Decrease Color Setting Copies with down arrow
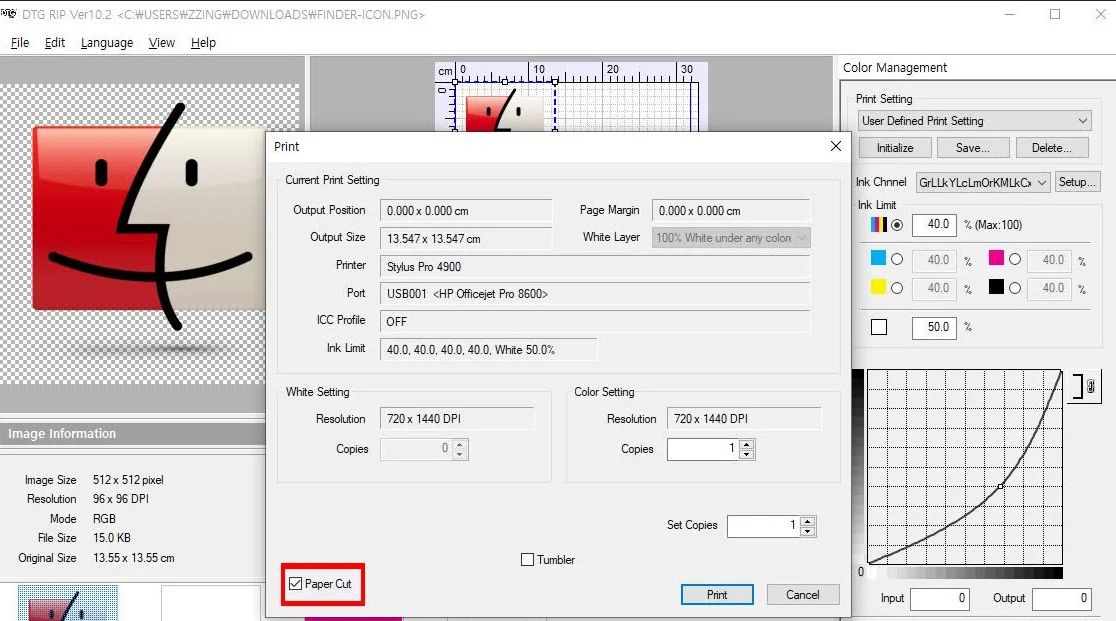 pos(746,454)
